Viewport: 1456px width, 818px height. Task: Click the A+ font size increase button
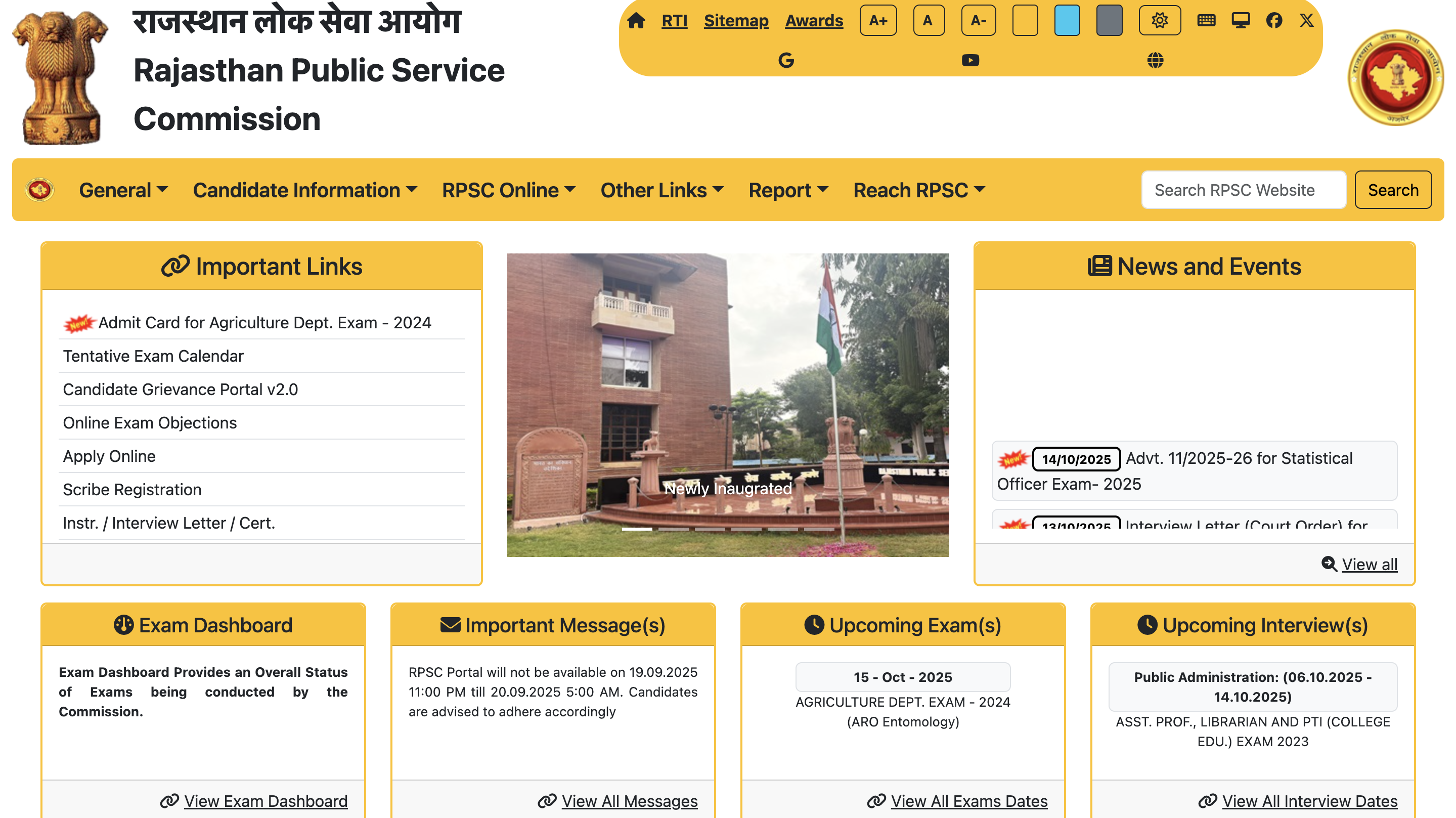878,20
